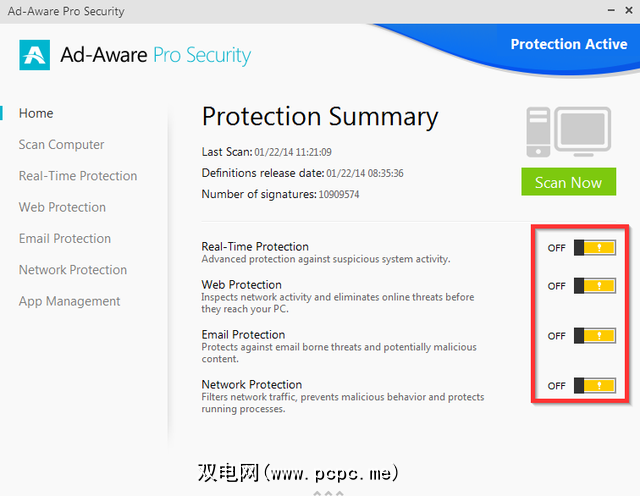Toggle the Network Protection switch
This screenshot has height=496, width=640.
[x=594, y=386]
